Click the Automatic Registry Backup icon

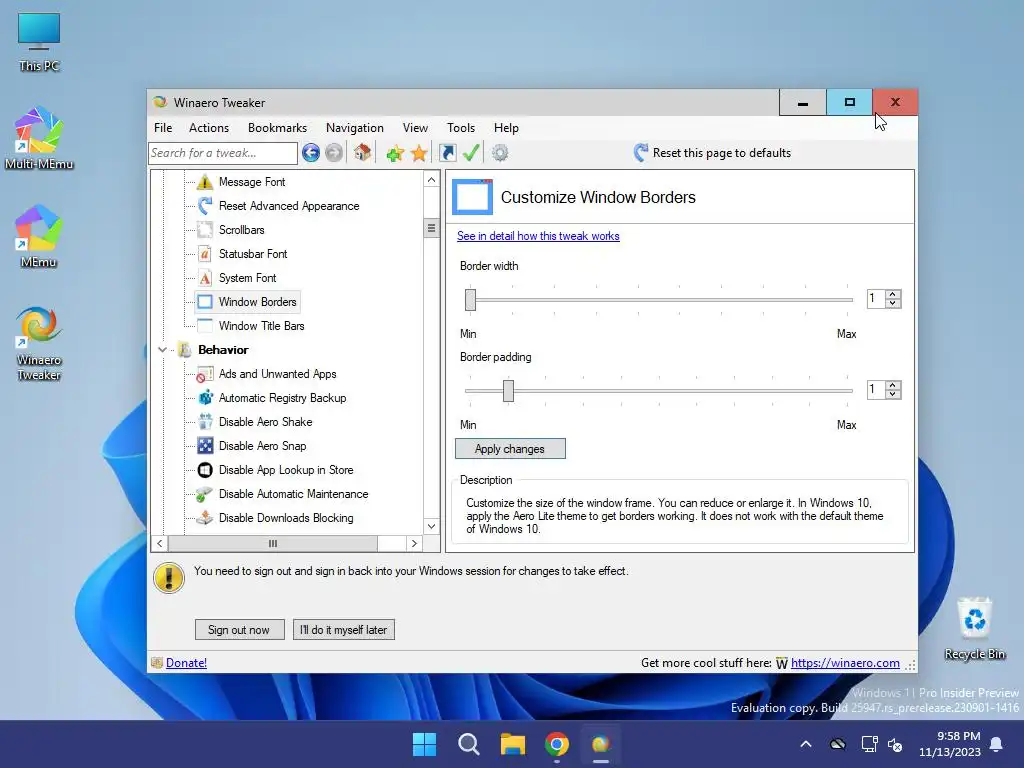pyautogui.click(x=205, y=398)
